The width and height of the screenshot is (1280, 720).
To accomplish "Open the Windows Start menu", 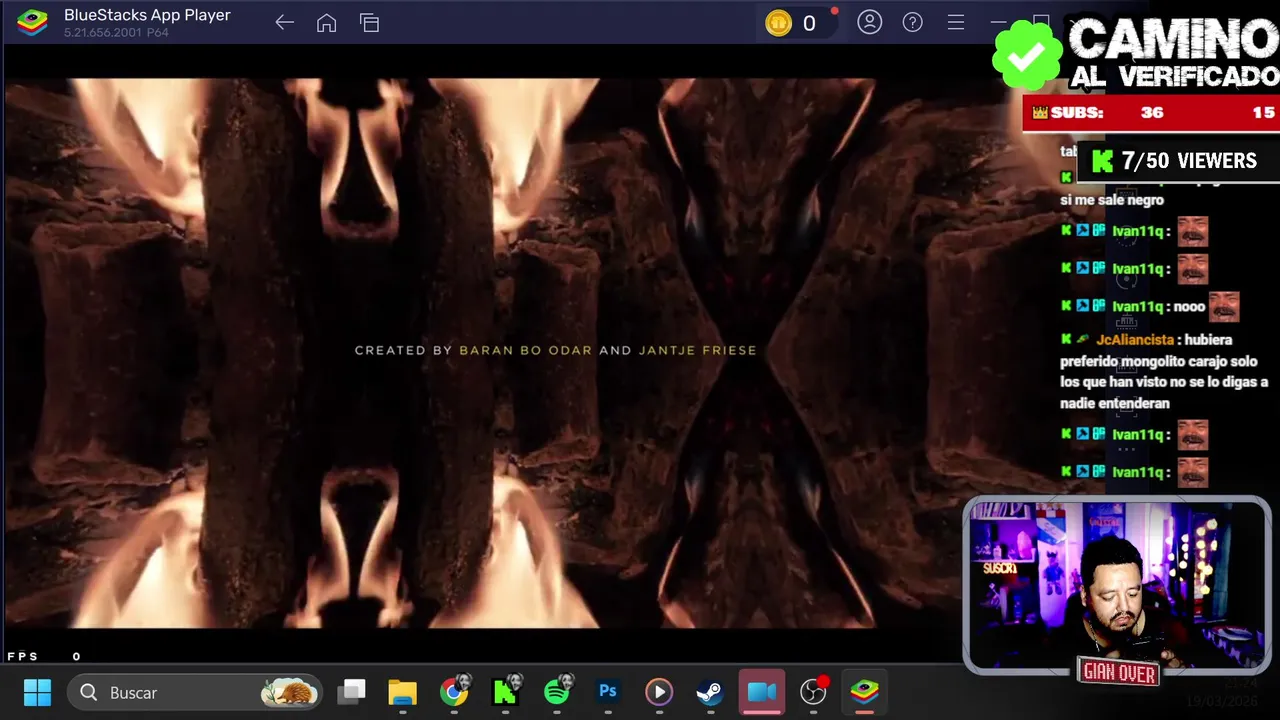I will click(37, 692).
